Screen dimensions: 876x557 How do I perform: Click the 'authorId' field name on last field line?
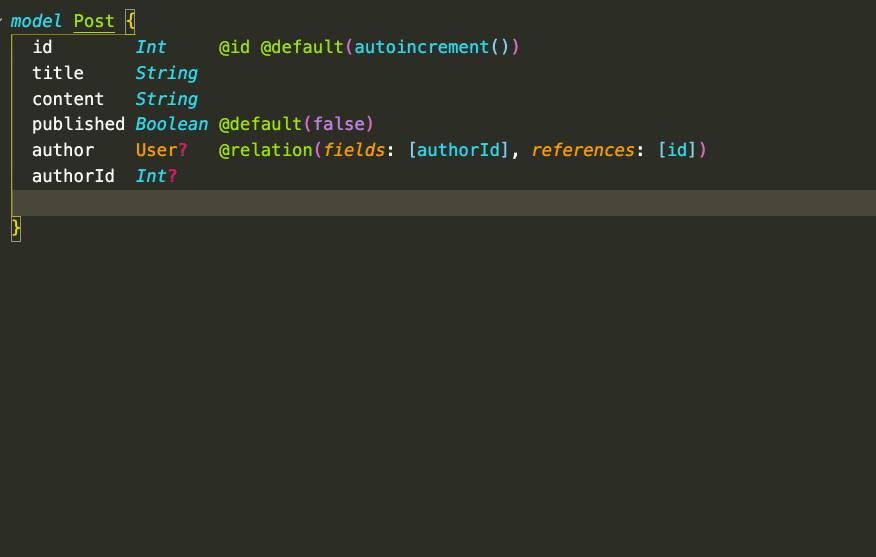(x=73, y=176)
